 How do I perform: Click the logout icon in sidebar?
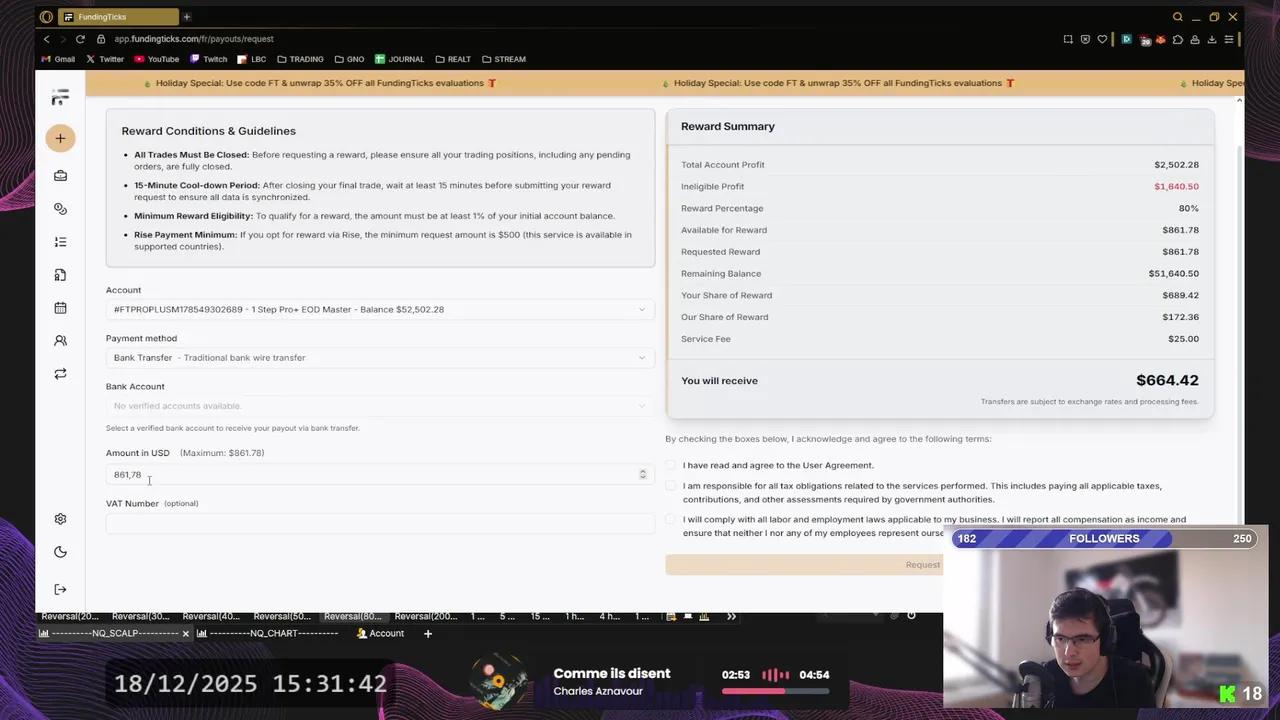(60, 589)
